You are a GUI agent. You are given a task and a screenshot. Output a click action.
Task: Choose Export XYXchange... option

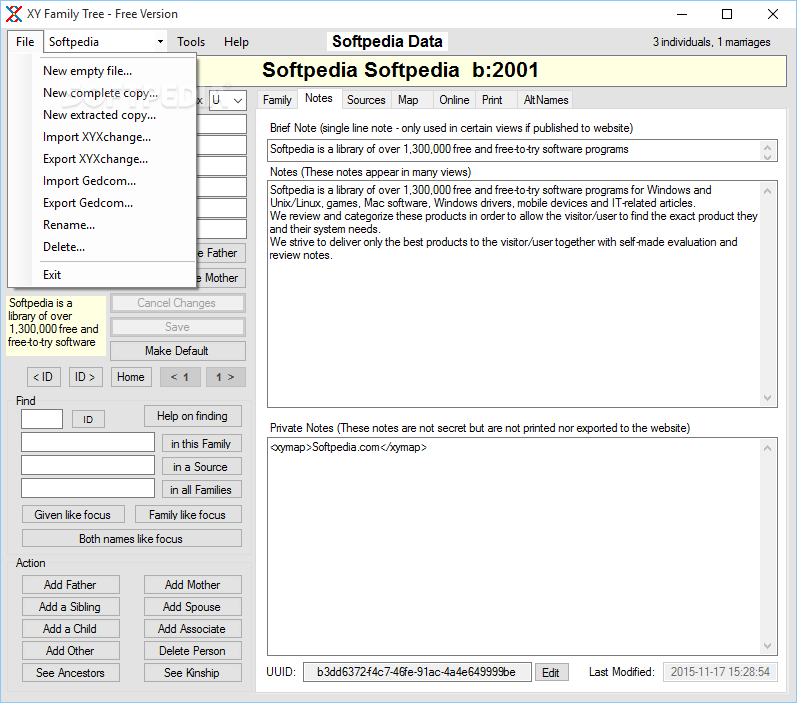96,159
